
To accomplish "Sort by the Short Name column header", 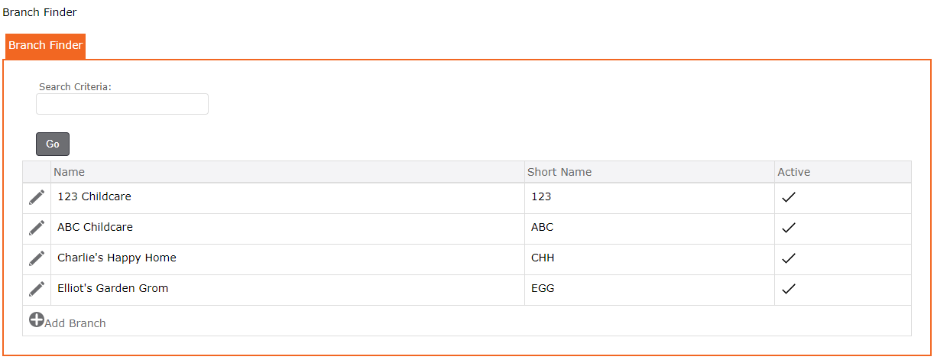I will 559,172.
